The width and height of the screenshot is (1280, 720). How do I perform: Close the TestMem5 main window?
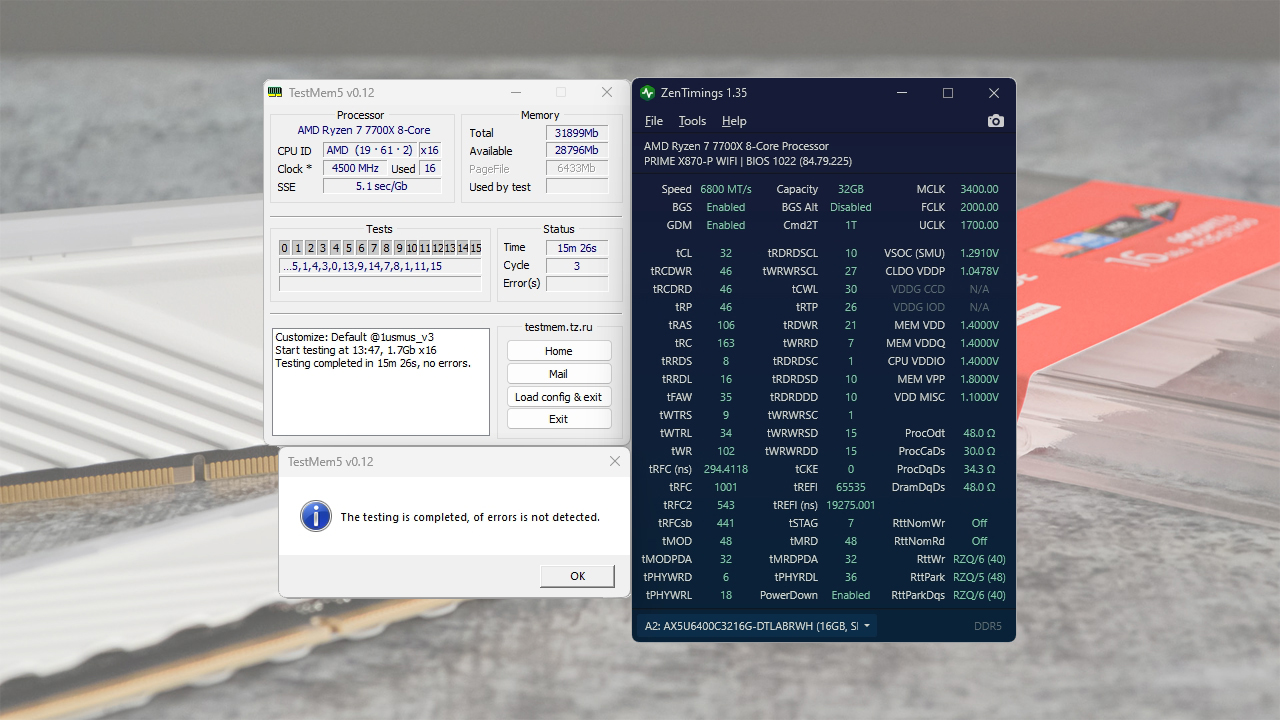coord(607,92)
